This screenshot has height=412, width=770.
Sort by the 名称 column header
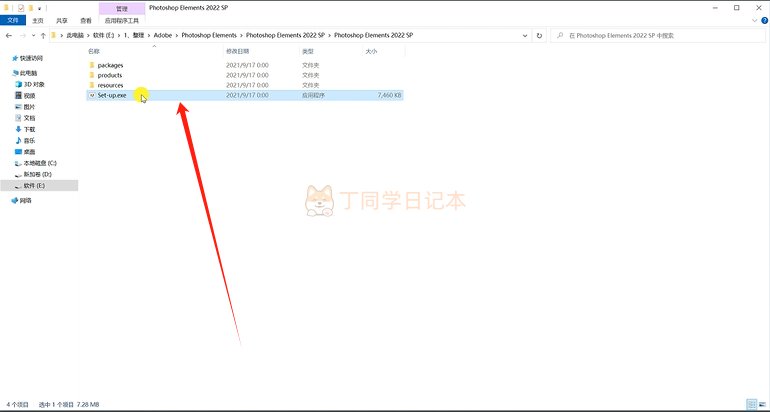(93, 51)
